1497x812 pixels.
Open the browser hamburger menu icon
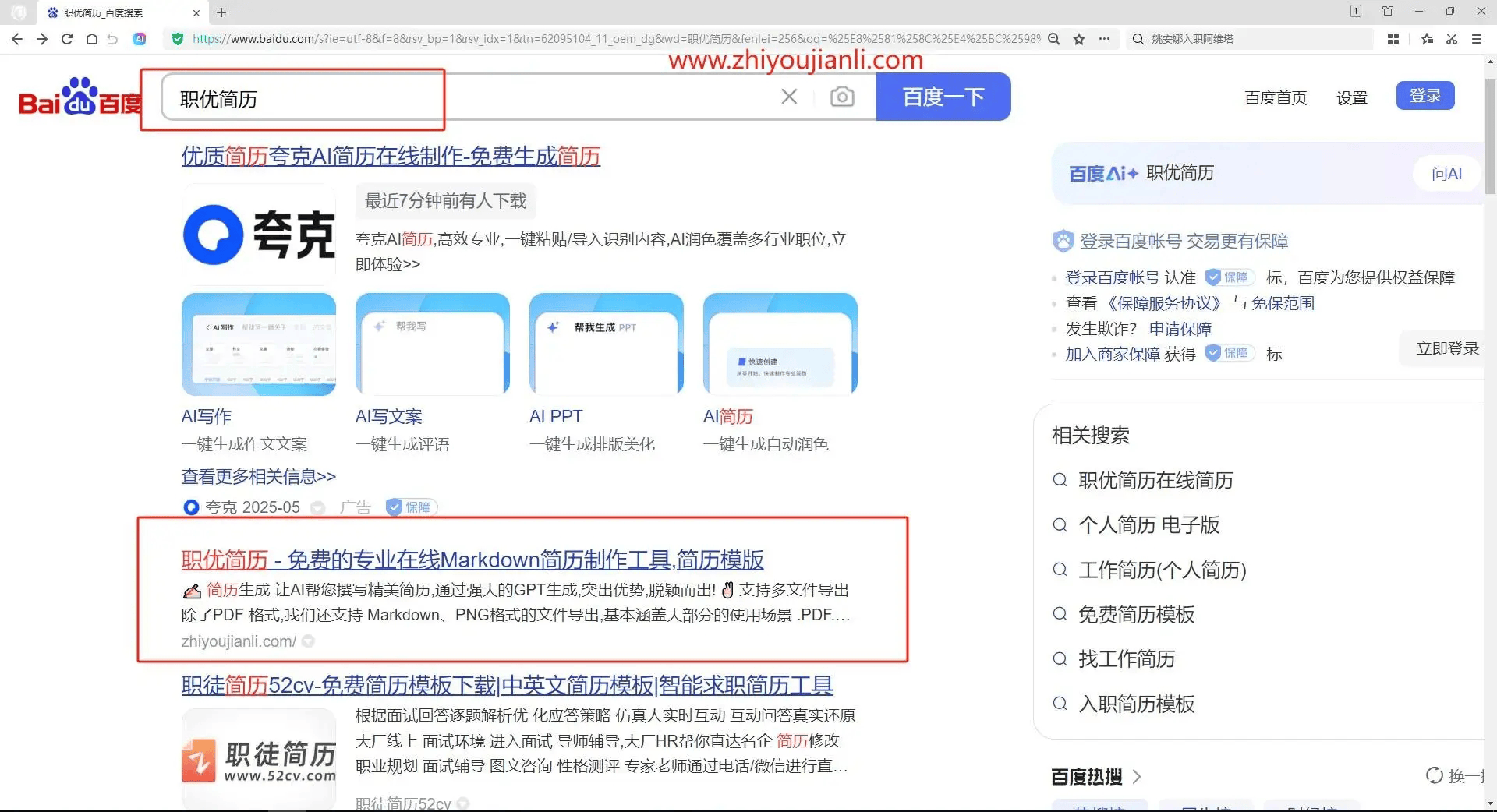coord(1478,39)
